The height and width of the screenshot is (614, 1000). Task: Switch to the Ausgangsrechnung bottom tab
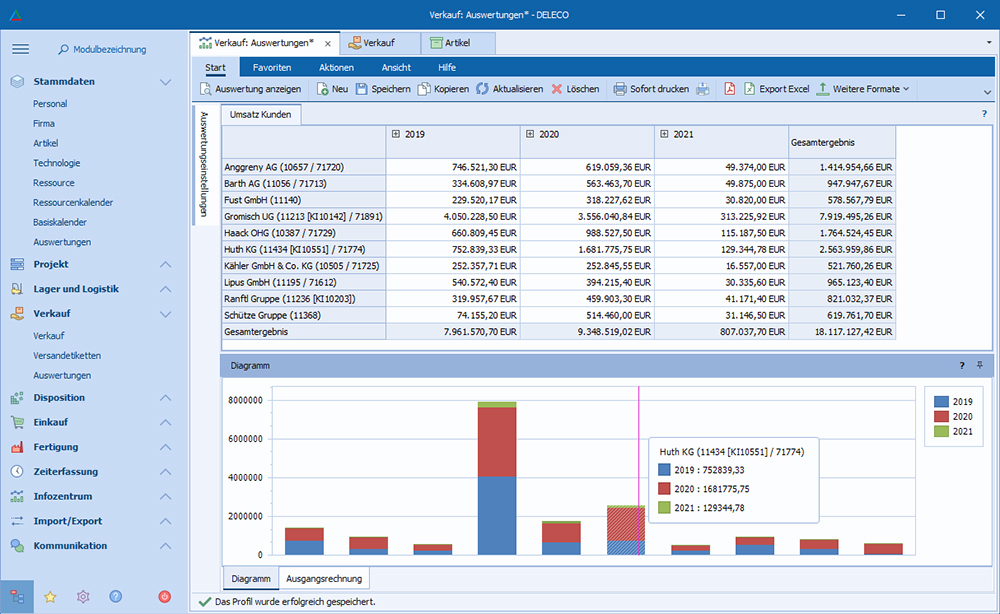pos(324,579)
